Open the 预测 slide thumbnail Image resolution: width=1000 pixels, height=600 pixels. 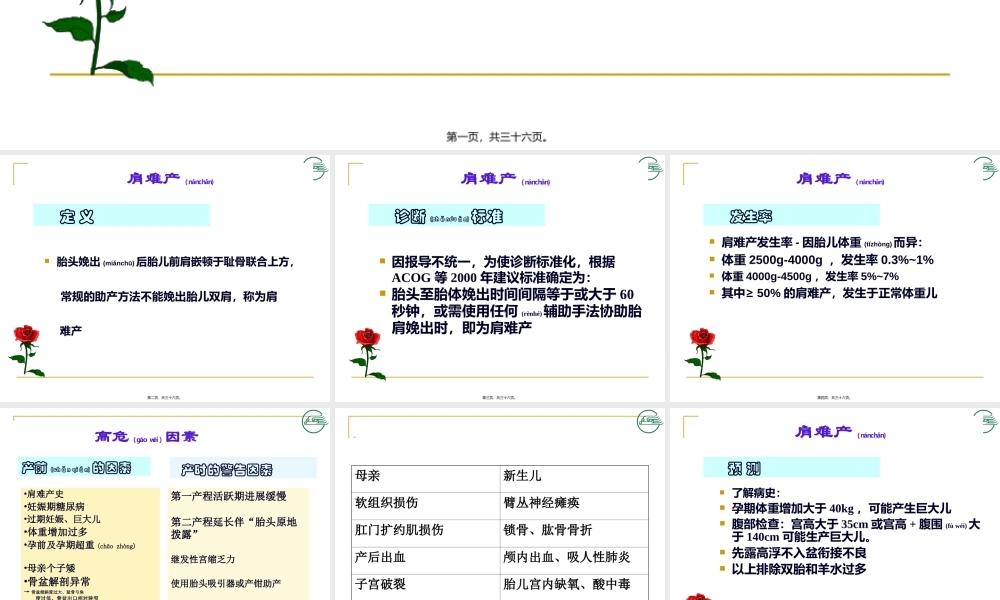click(x=835, y=504)
